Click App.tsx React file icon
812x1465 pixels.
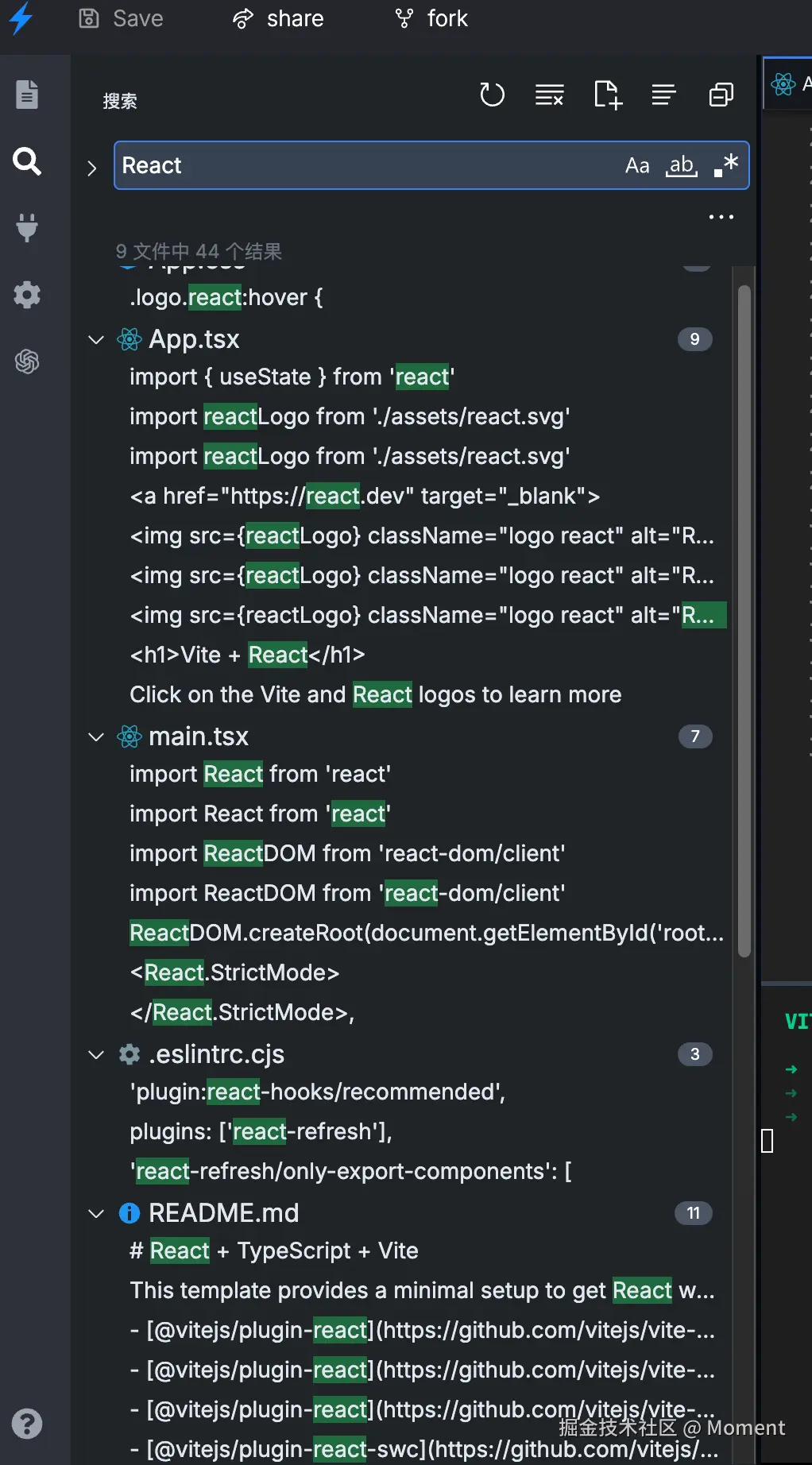[x=130, y=339]
